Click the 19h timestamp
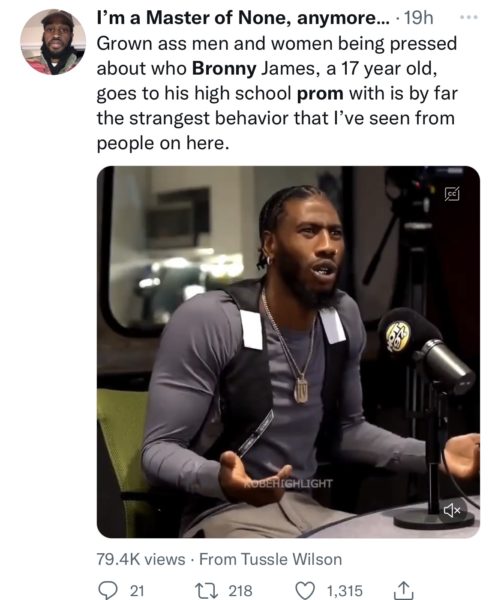 pos(418,18)
